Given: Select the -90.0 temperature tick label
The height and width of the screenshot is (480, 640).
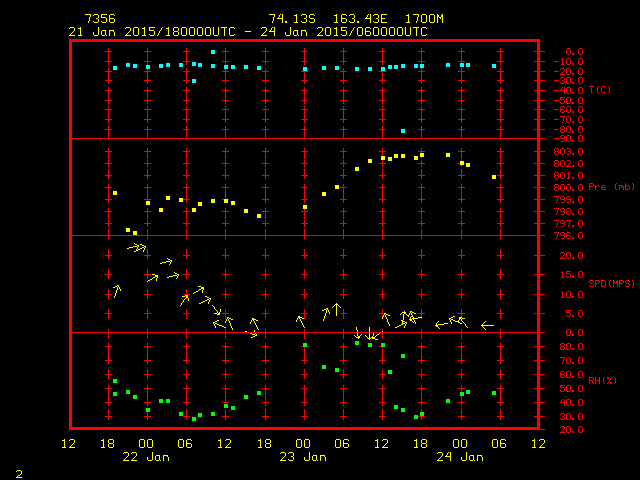Looking at the screenshot, I should [568, 139].
